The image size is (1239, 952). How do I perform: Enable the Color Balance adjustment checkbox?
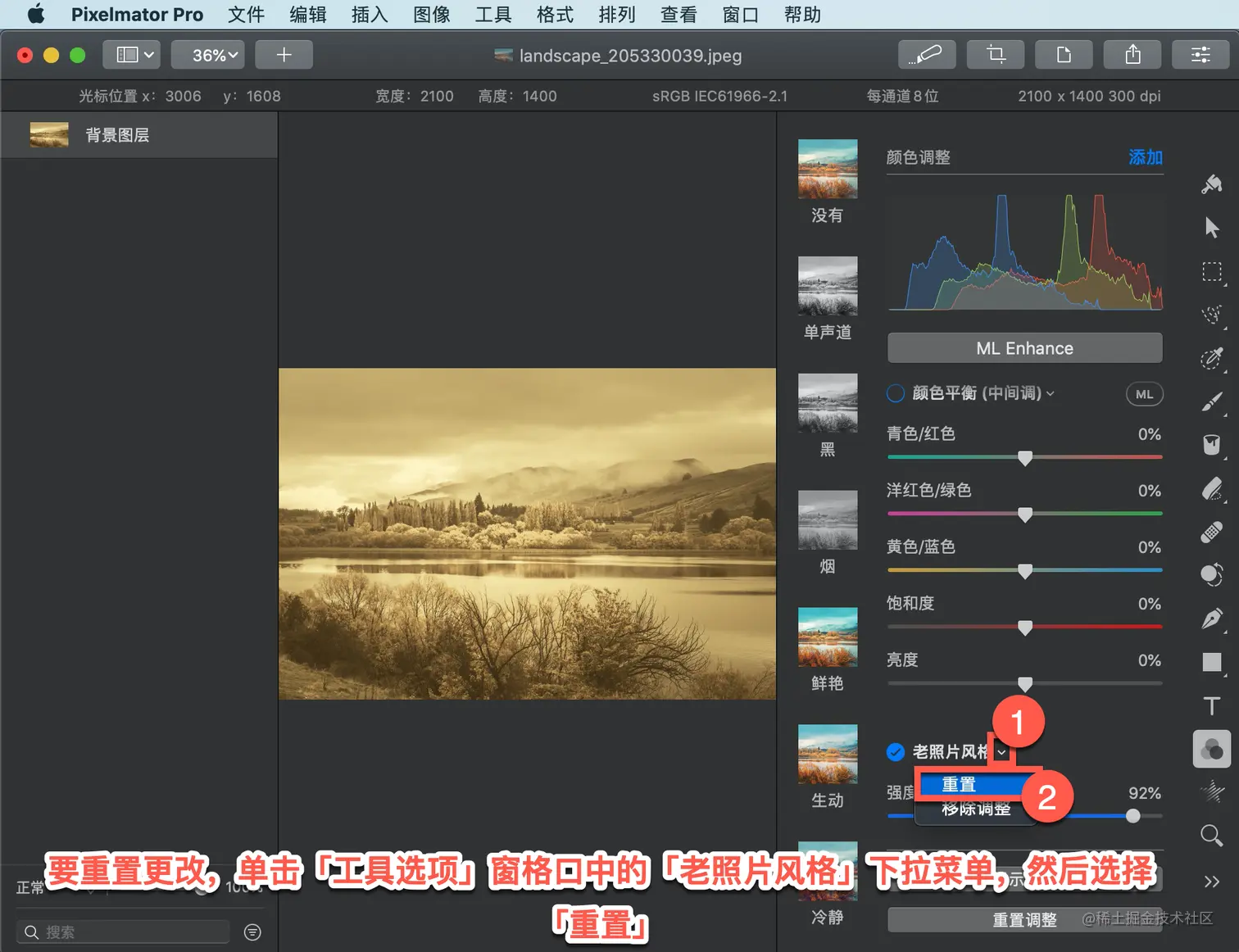(x=896, y=393)
